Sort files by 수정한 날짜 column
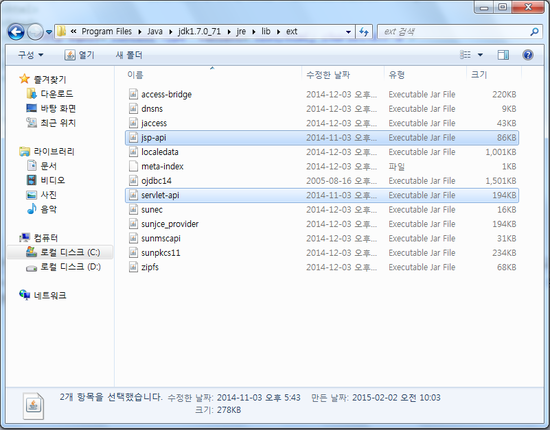550x430 pixels. [x=328, y=75]
